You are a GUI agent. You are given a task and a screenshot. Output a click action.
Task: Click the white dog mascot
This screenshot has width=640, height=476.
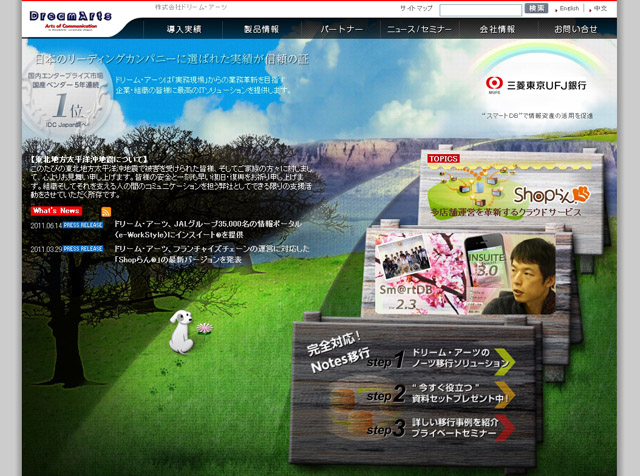(181, 331)
